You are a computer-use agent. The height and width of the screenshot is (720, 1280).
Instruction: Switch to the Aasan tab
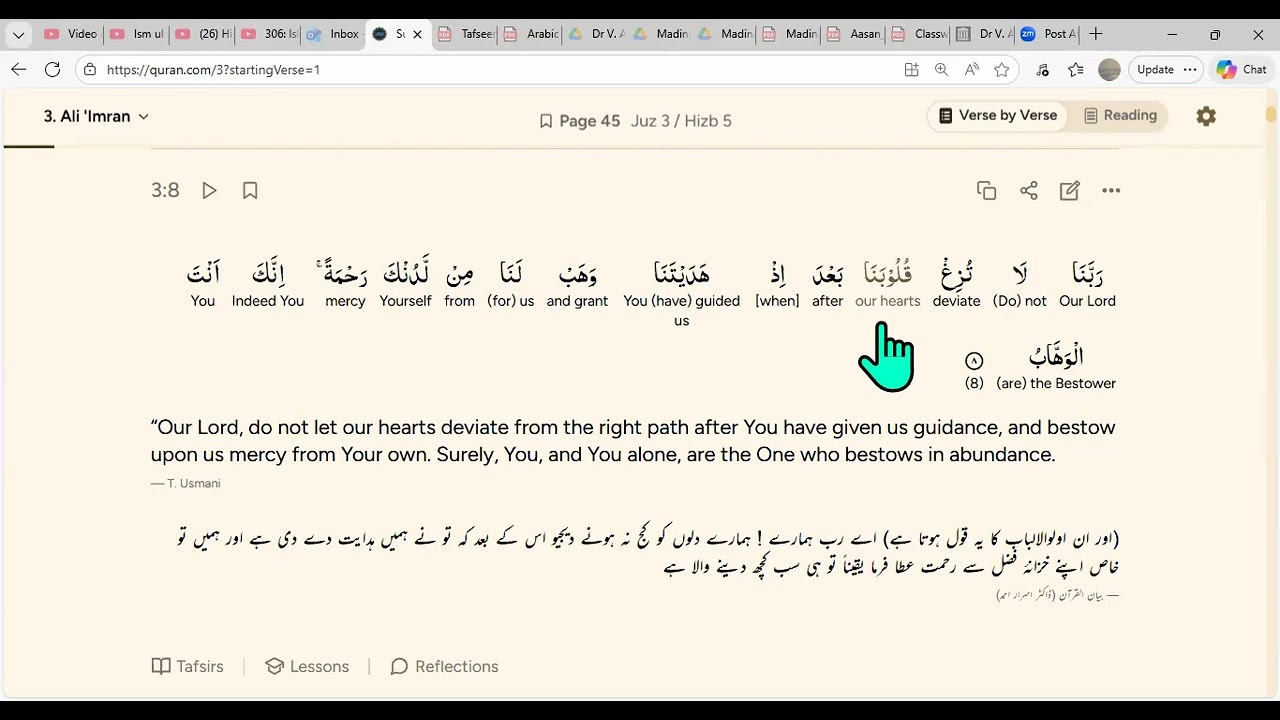pyautogui.click(x=855, y=34)
